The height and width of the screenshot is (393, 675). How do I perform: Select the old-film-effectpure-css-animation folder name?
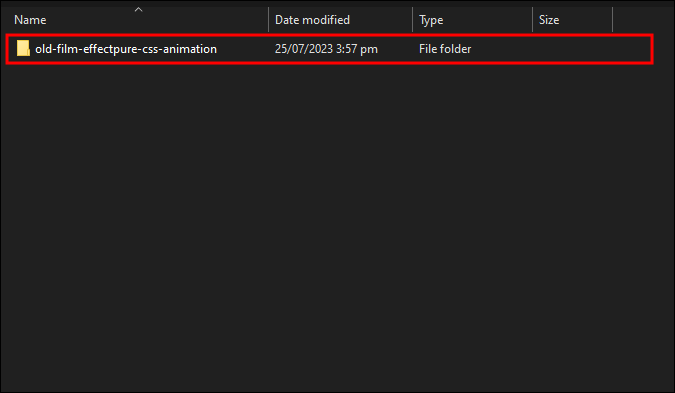coord(126,49)
